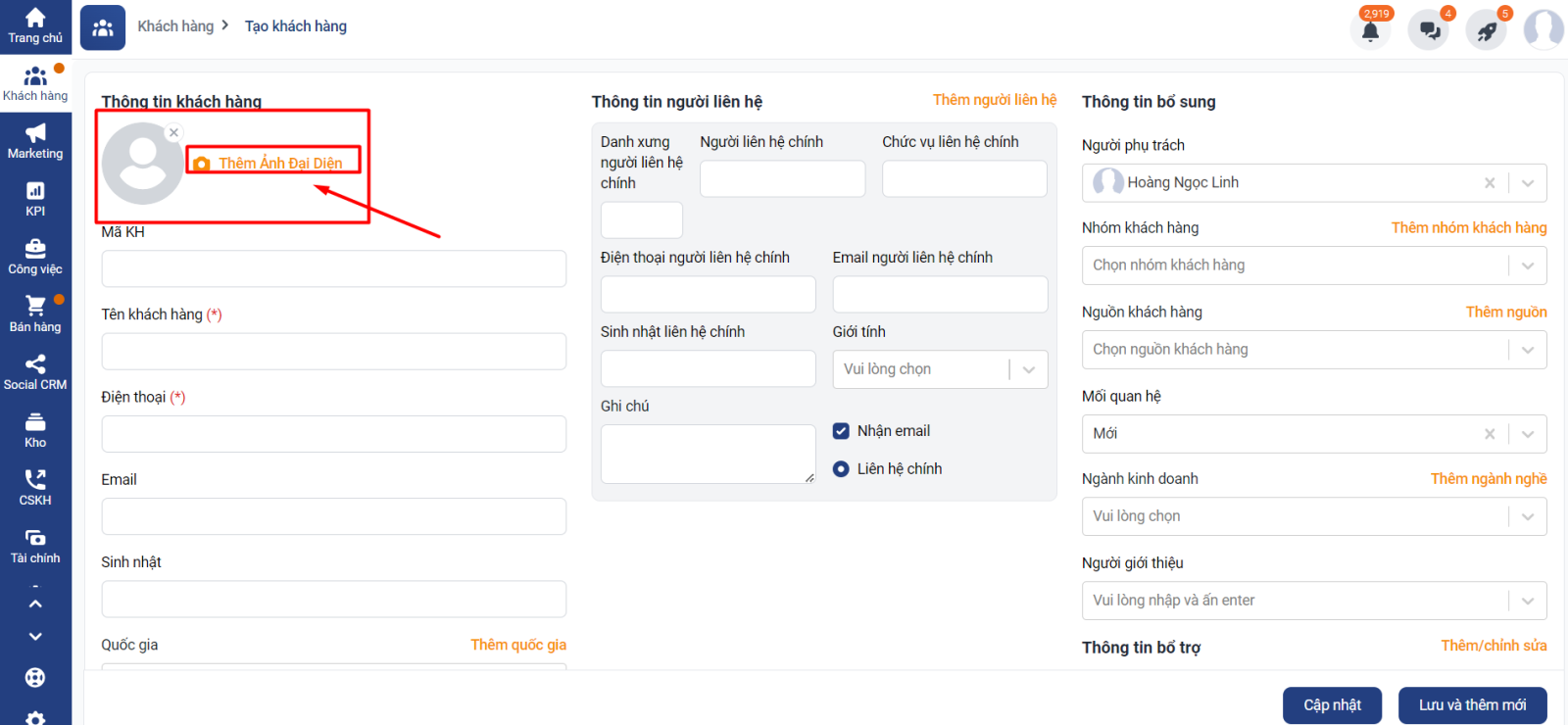Go to Trang chủ in sidebar
The width and height of the screenshot is (1568, 725).
[35, 26]
